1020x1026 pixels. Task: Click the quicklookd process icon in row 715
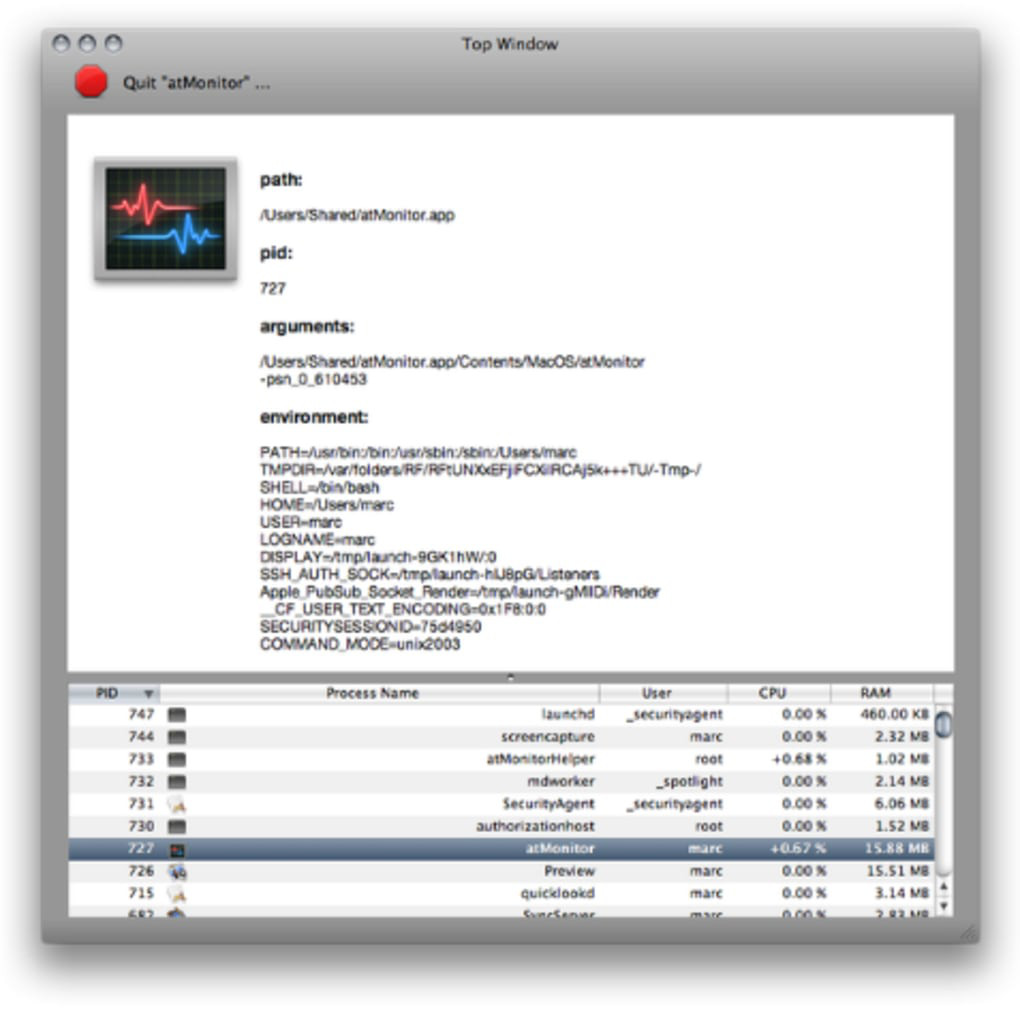177,894
